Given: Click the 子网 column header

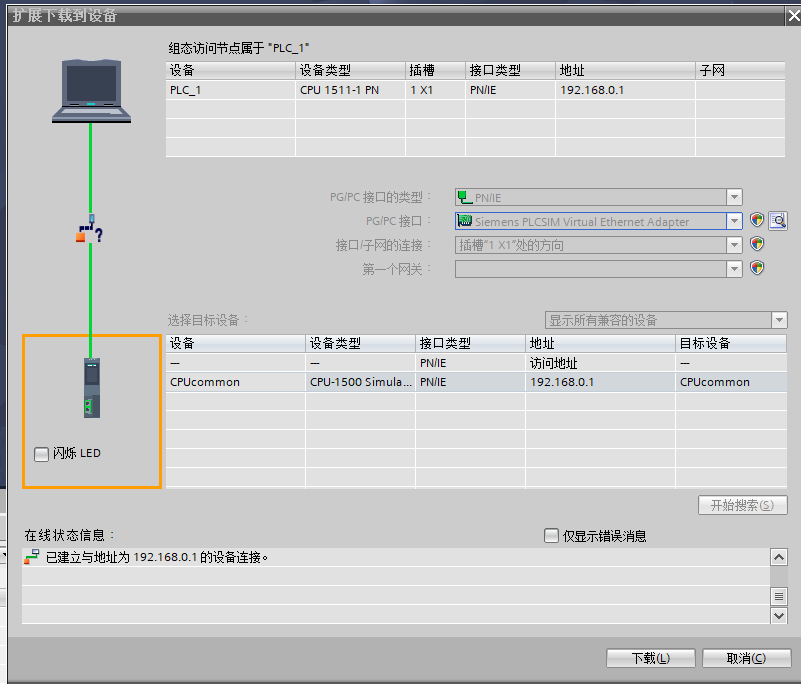Looking at the screenshot, I should (740, 70).
